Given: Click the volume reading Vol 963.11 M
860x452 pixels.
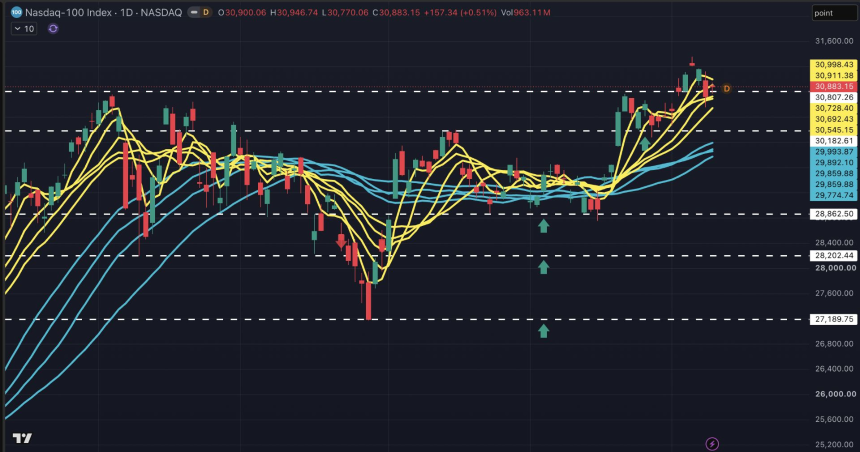Looking at the screenshot, I should click(x=525, y=12).
